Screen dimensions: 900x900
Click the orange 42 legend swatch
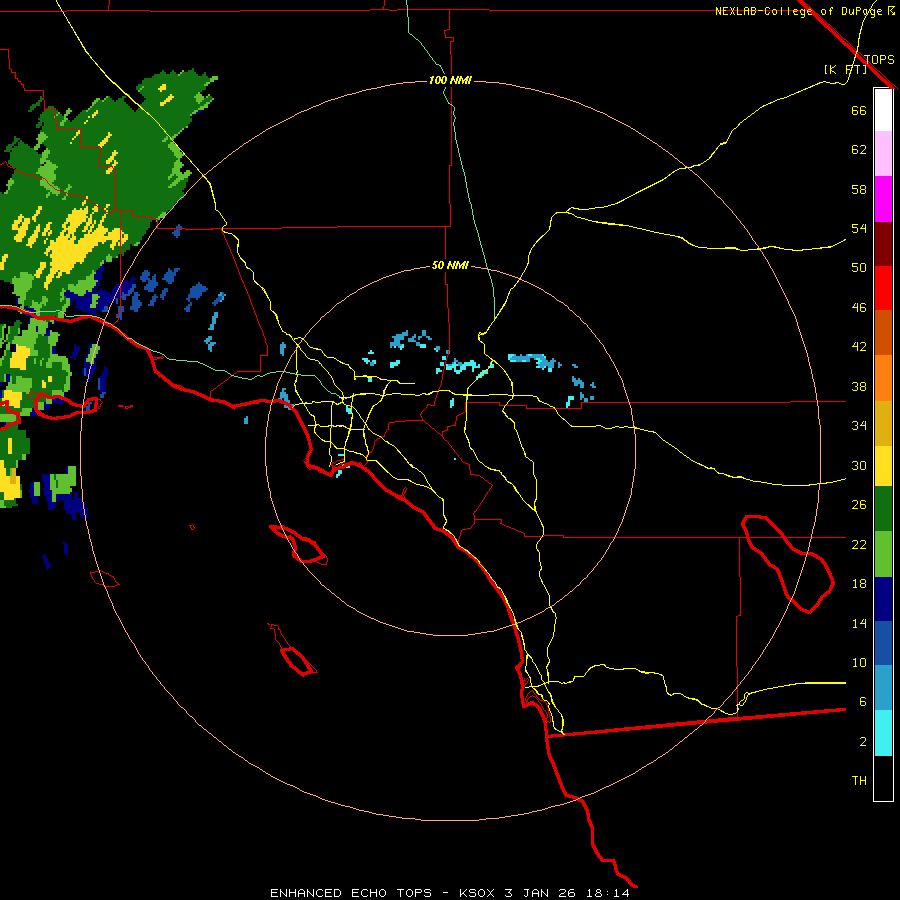coord(883,377)
